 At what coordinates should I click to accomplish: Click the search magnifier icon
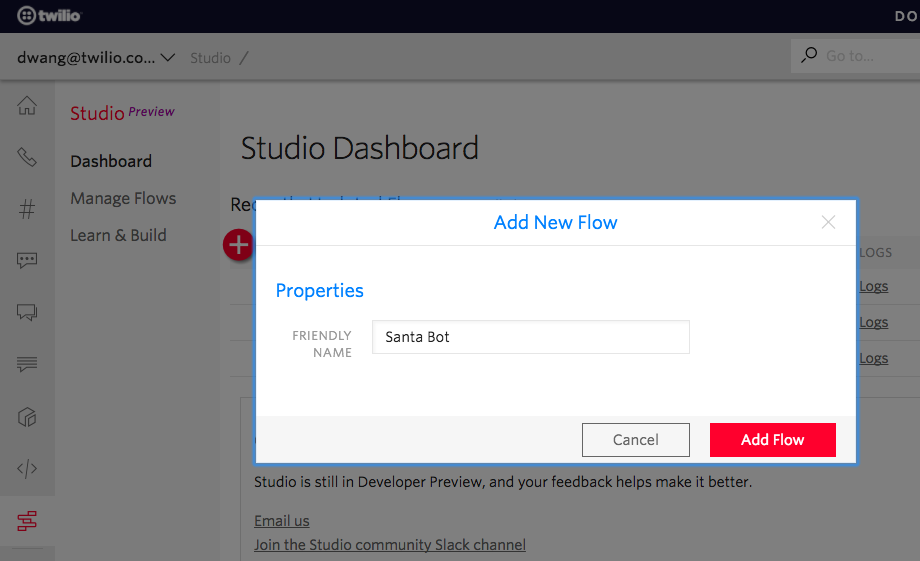tap(809, 55)
